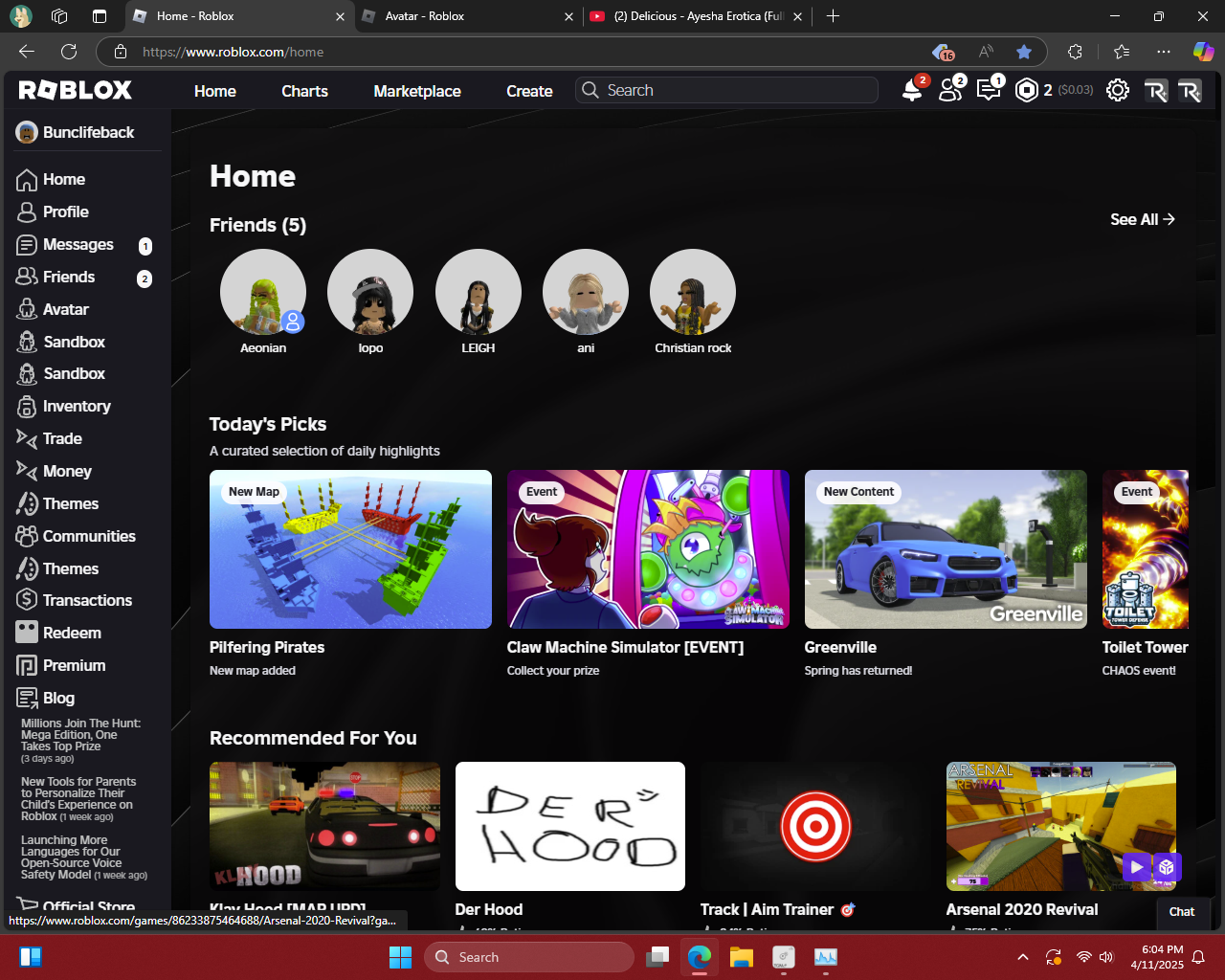Open Task View on the taskbar

tap(657, 957)
